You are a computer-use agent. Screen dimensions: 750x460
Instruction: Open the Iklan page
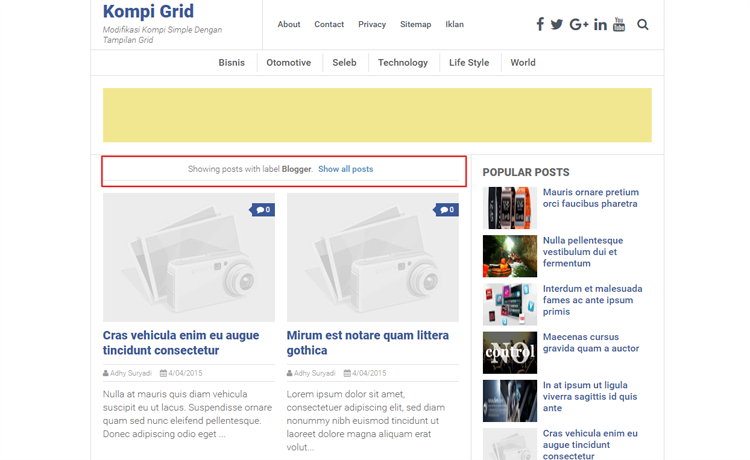[x=454, y=24]
